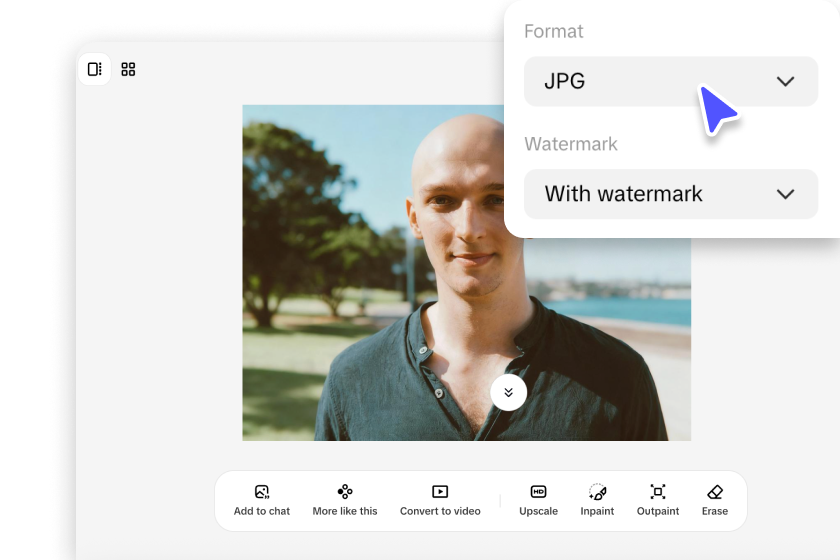Click the portrait photo of the man
This screenshot has width=840, height=560.
(x=400, y=280)
